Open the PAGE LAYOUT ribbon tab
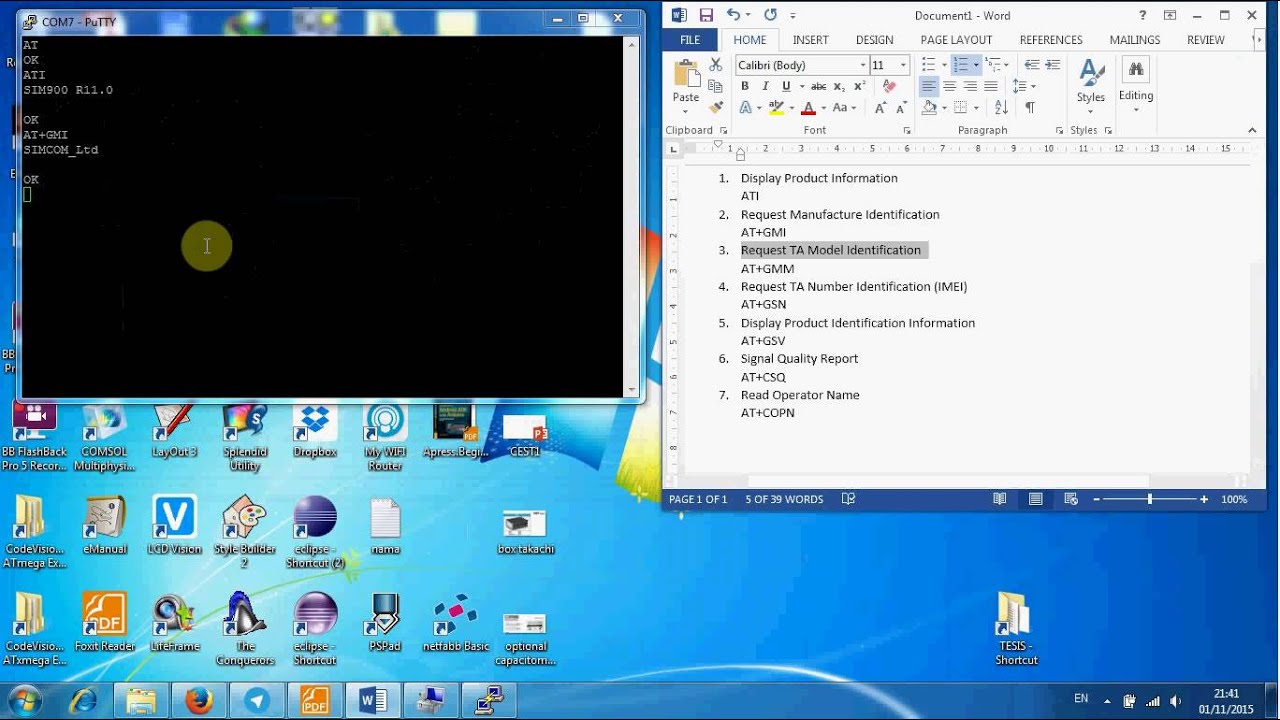 [956, 40]
